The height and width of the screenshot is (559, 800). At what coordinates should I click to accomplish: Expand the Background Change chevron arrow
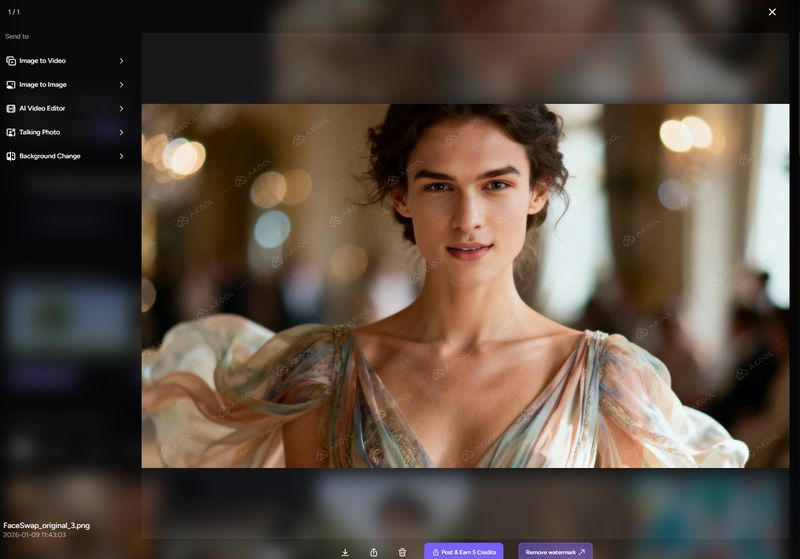pyautogui.click(x=121, y=156)
